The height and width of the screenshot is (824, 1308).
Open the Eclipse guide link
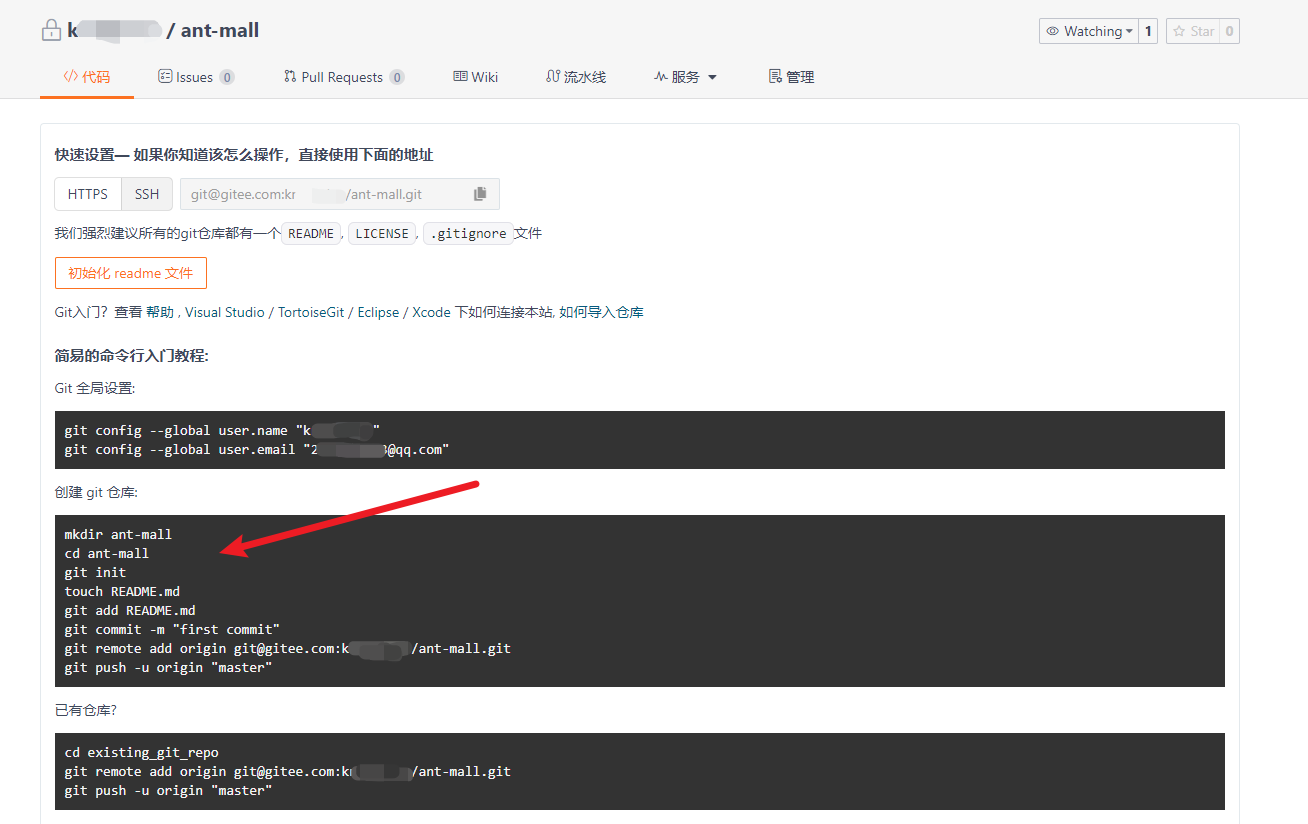click(378, 312)
